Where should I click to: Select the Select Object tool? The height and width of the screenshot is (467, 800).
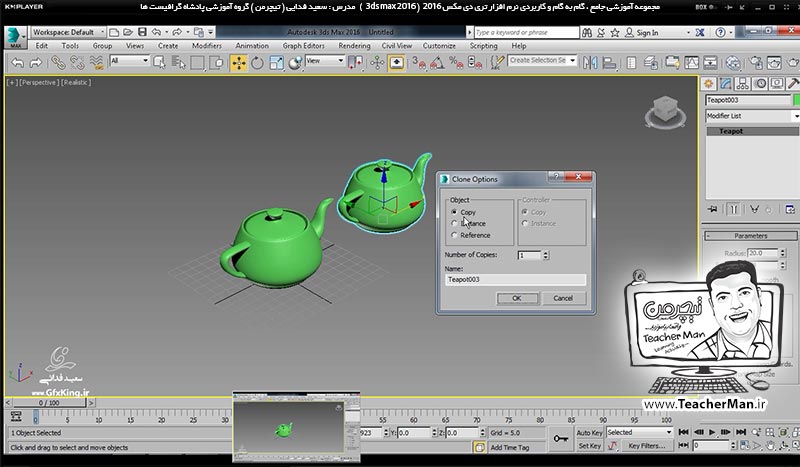pos(160,63)
